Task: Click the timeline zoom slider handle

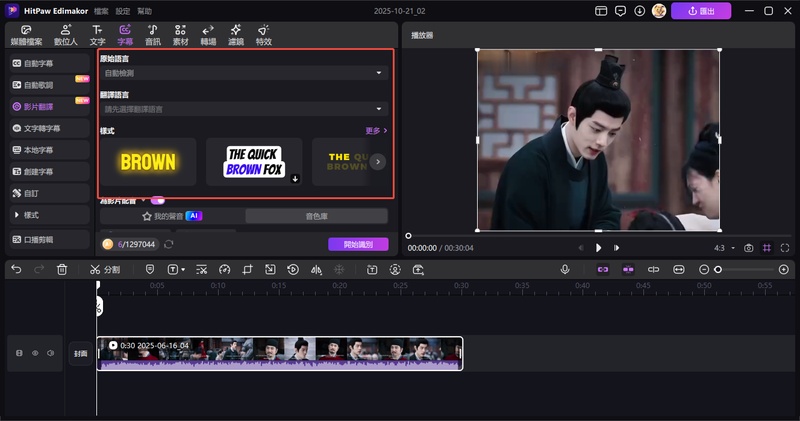Action: (x=718, y=269)
